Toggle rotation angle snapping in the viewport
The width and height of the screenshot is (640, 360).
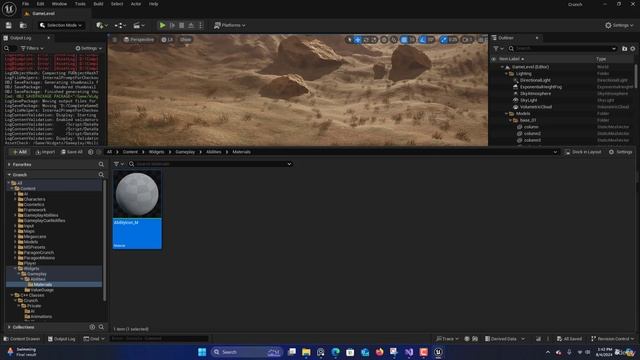(423, 40)
